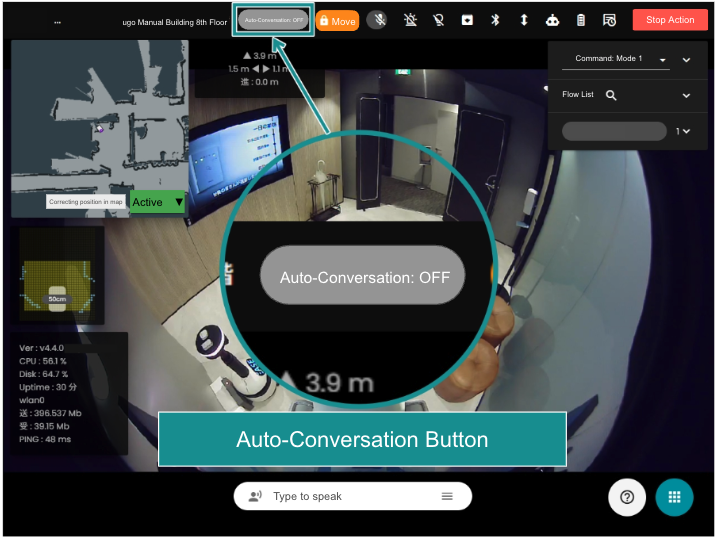Click the ugo Manual Building 8th Floor title
The width and height of the screenshot is (715, 538).
pos(175,22)
